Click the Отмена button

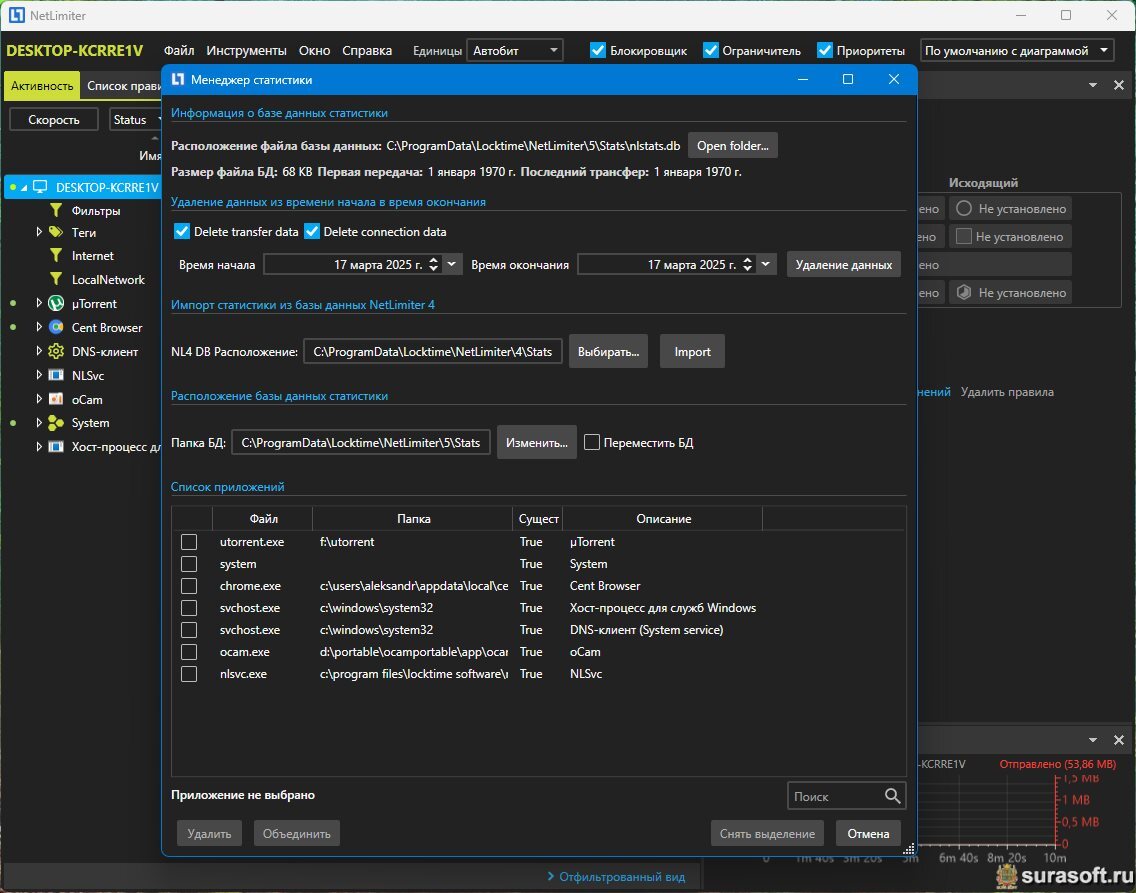[868, 834]
